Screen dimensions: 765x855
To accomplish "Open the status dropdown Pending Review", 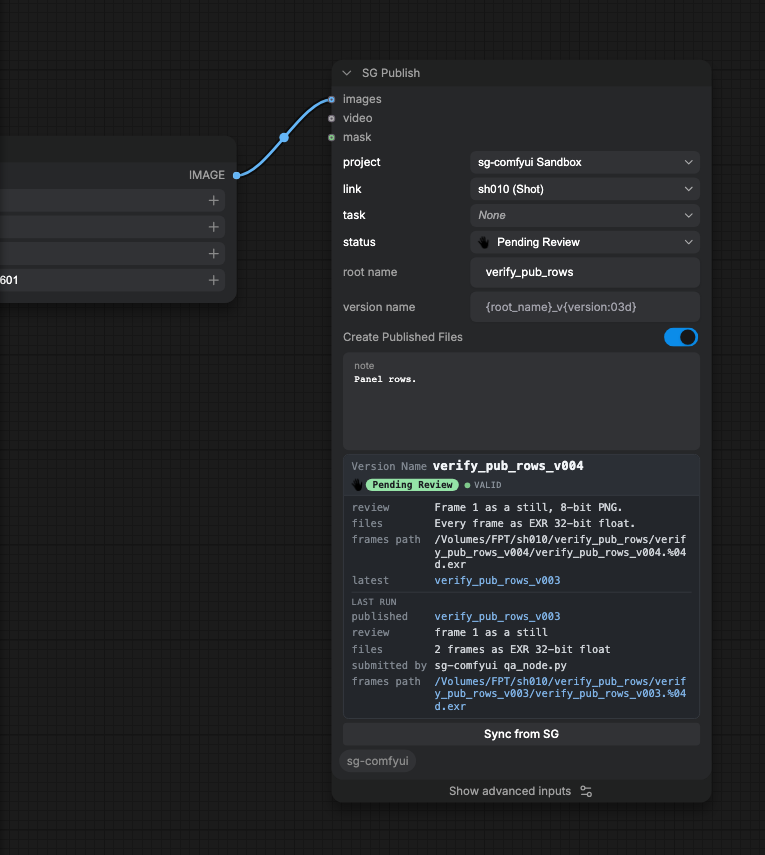I will click(x=585, y=242).
